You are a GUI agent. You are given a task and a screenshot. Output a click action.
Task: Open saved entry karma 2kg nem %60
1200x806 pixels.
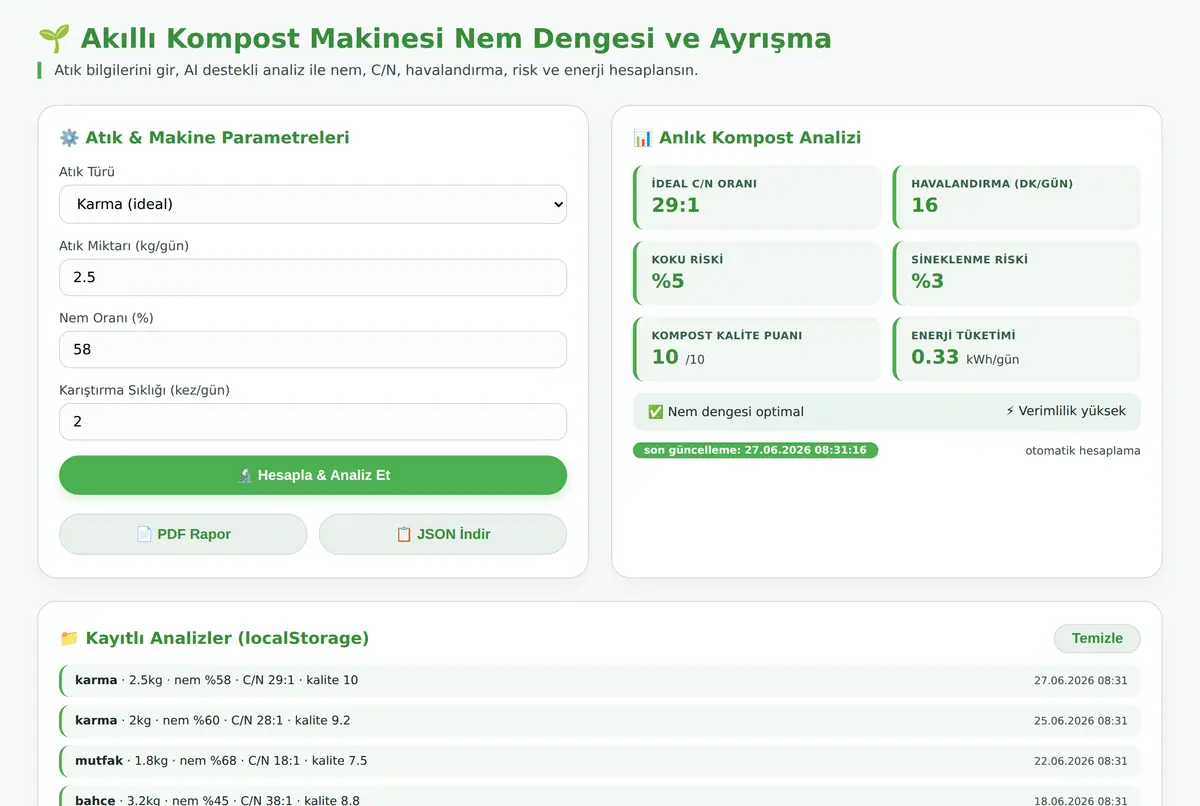(599, 720)
